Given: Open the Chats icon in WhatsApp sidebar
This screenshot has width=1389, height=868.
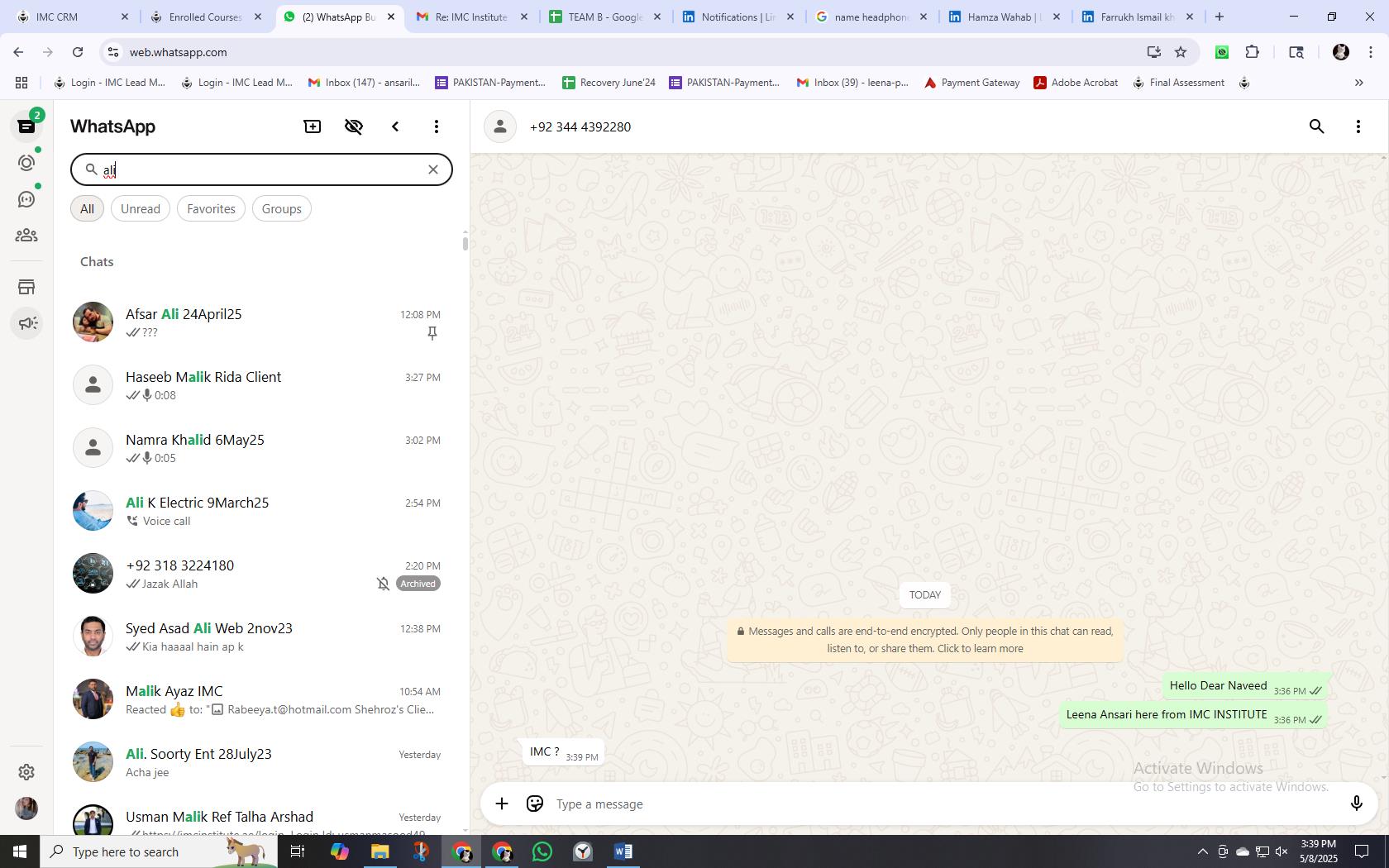Looking at the screenshot, I should click(x=26, y=126).
